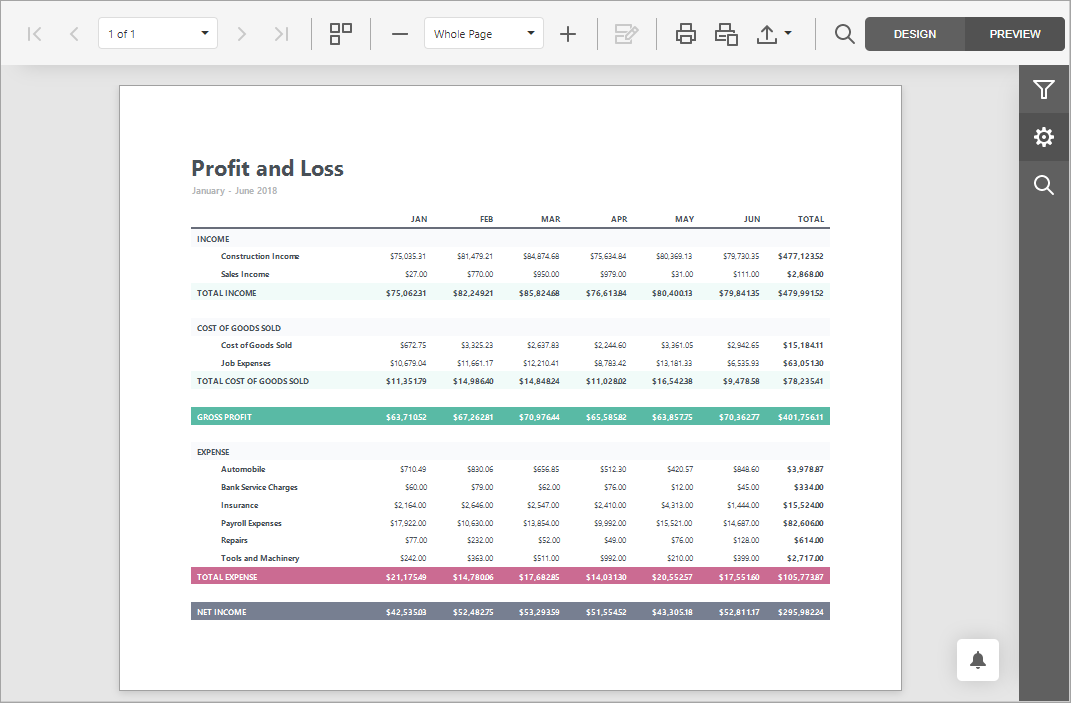This screenshot has height=703, width=1071.
Task: Open the filter panel from the right sidebar
Action: point(1044,89)
